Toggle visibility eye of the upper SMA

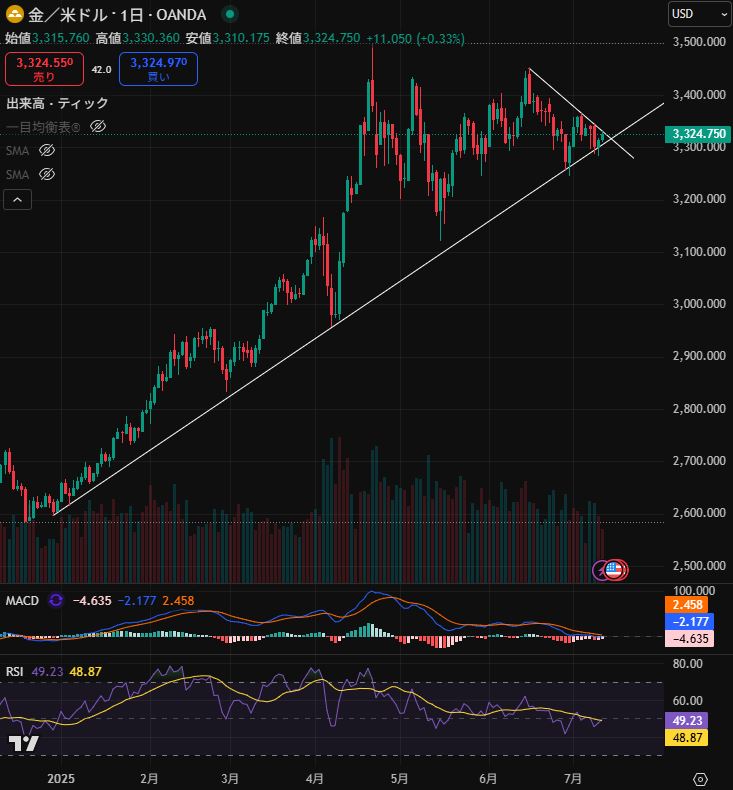click(47, 150)
